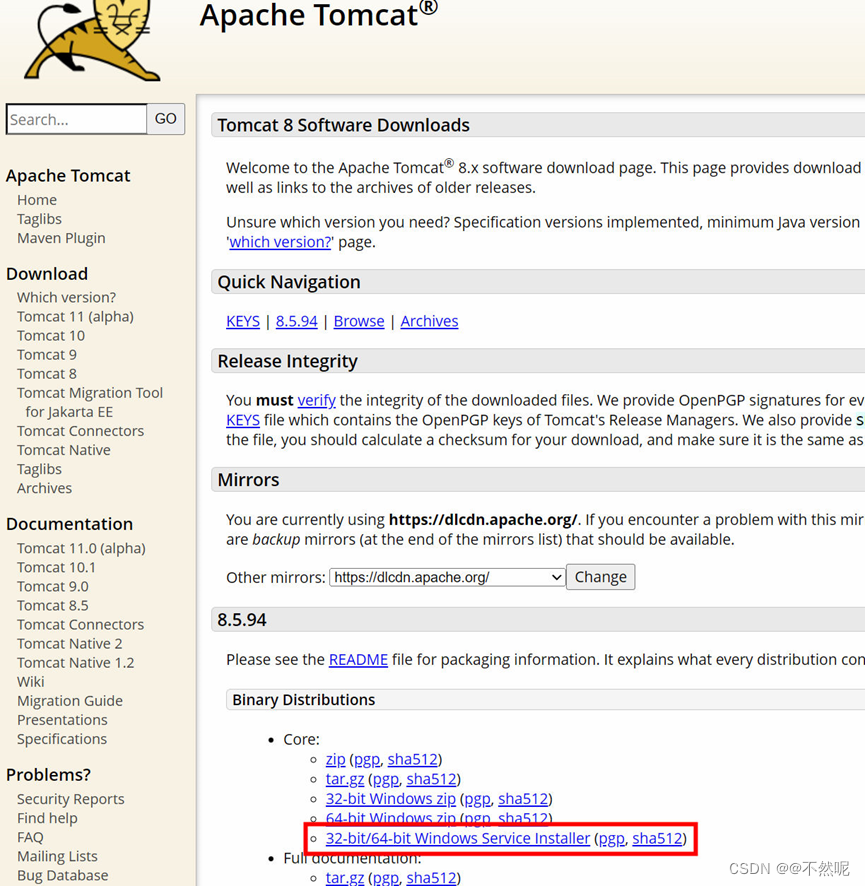
Task: Open KEYS link in Release Integrity text
Action: [243, 420]
